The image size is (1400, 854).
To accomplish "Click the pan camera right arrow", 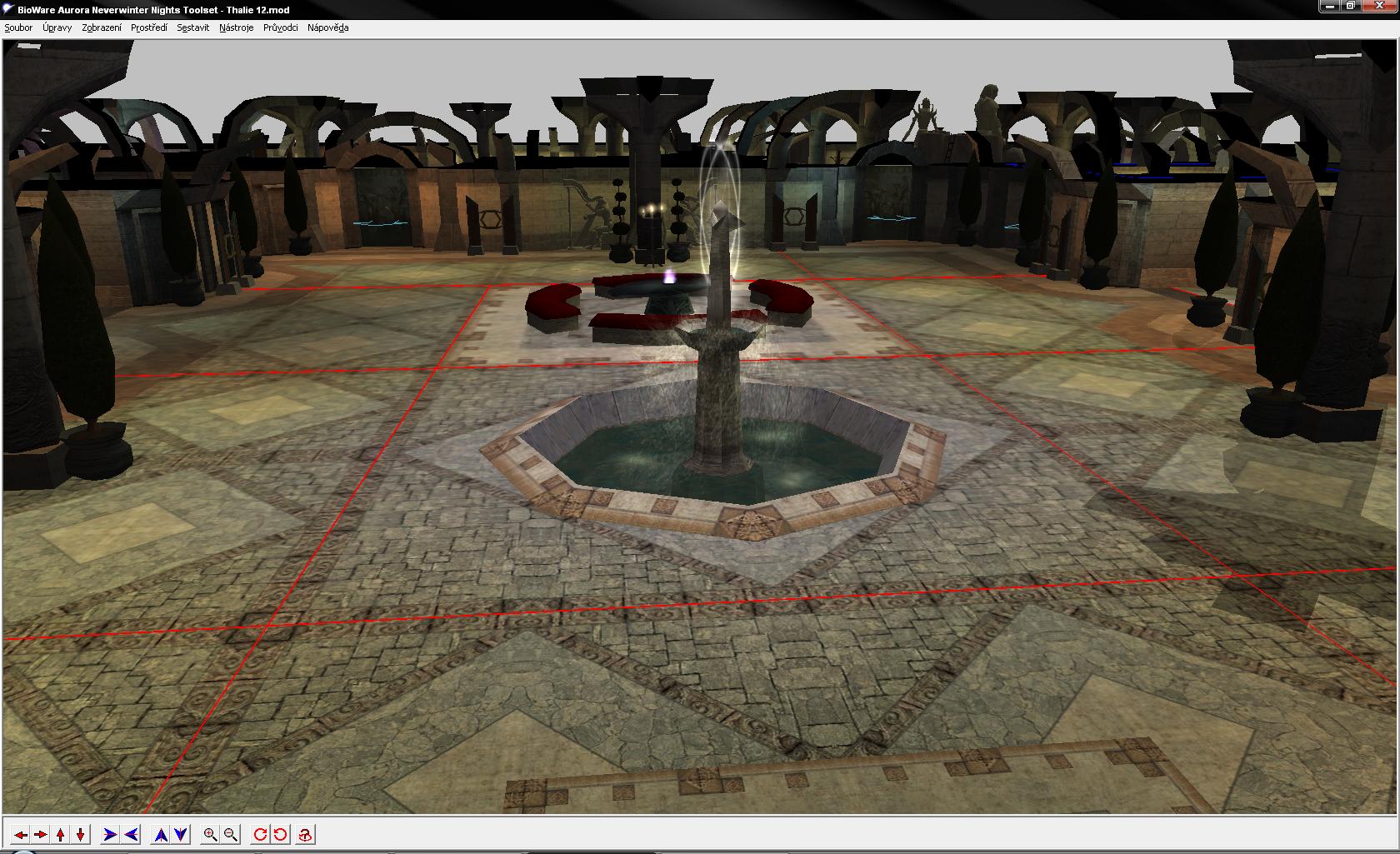I will 40,835.
